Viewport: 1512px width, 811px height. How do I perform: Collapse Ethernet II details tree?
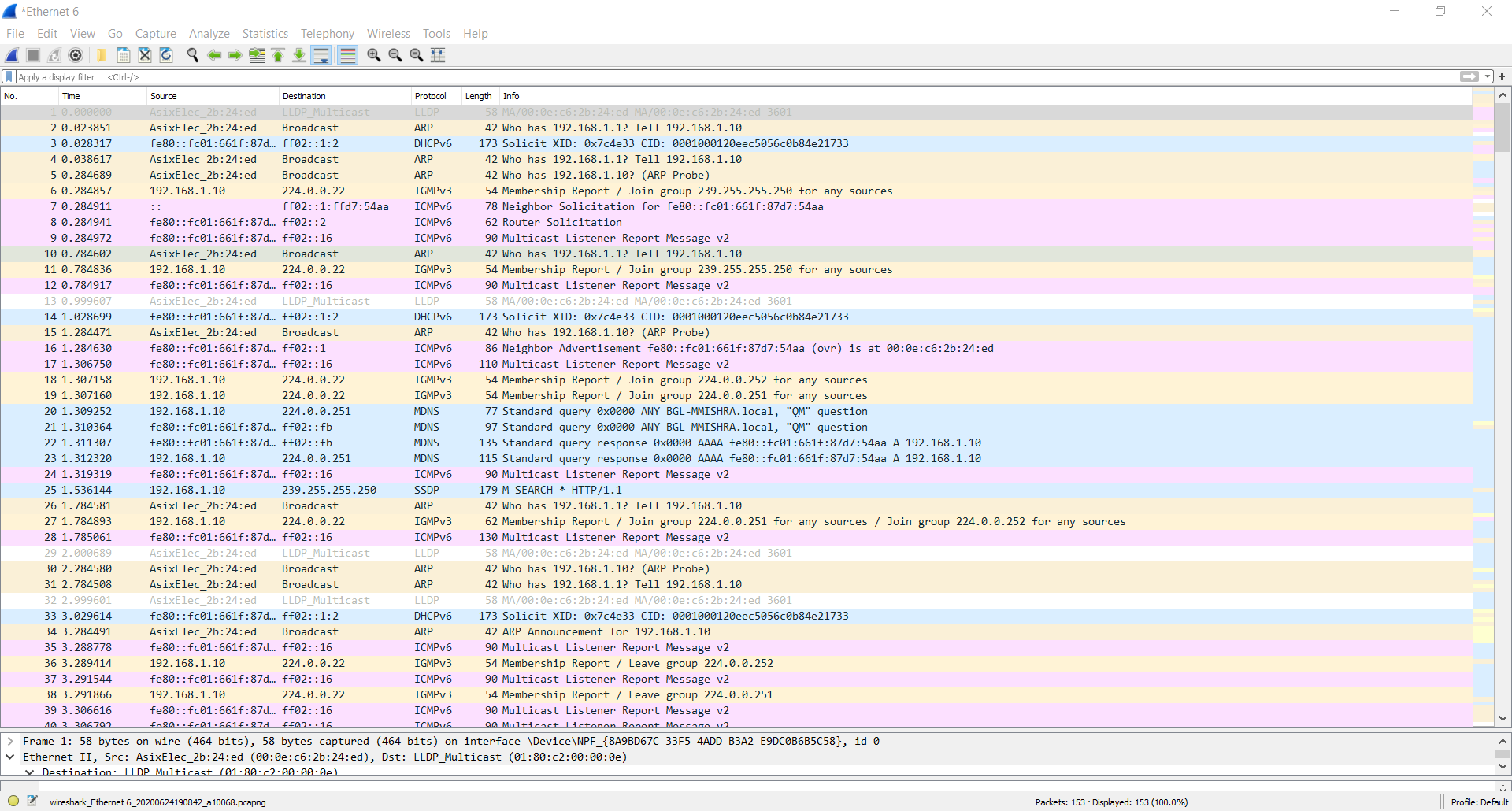click(9, 757)
